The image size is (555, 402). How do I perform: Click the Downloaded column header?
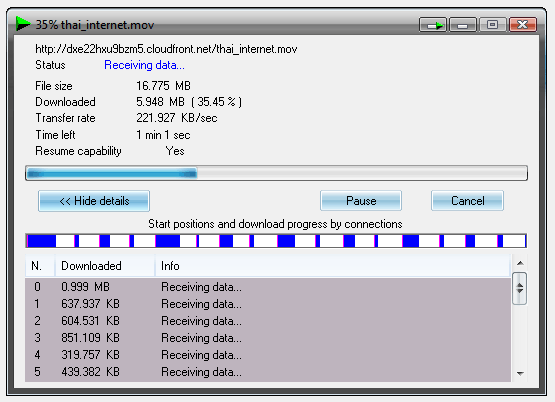pos(105,266)
